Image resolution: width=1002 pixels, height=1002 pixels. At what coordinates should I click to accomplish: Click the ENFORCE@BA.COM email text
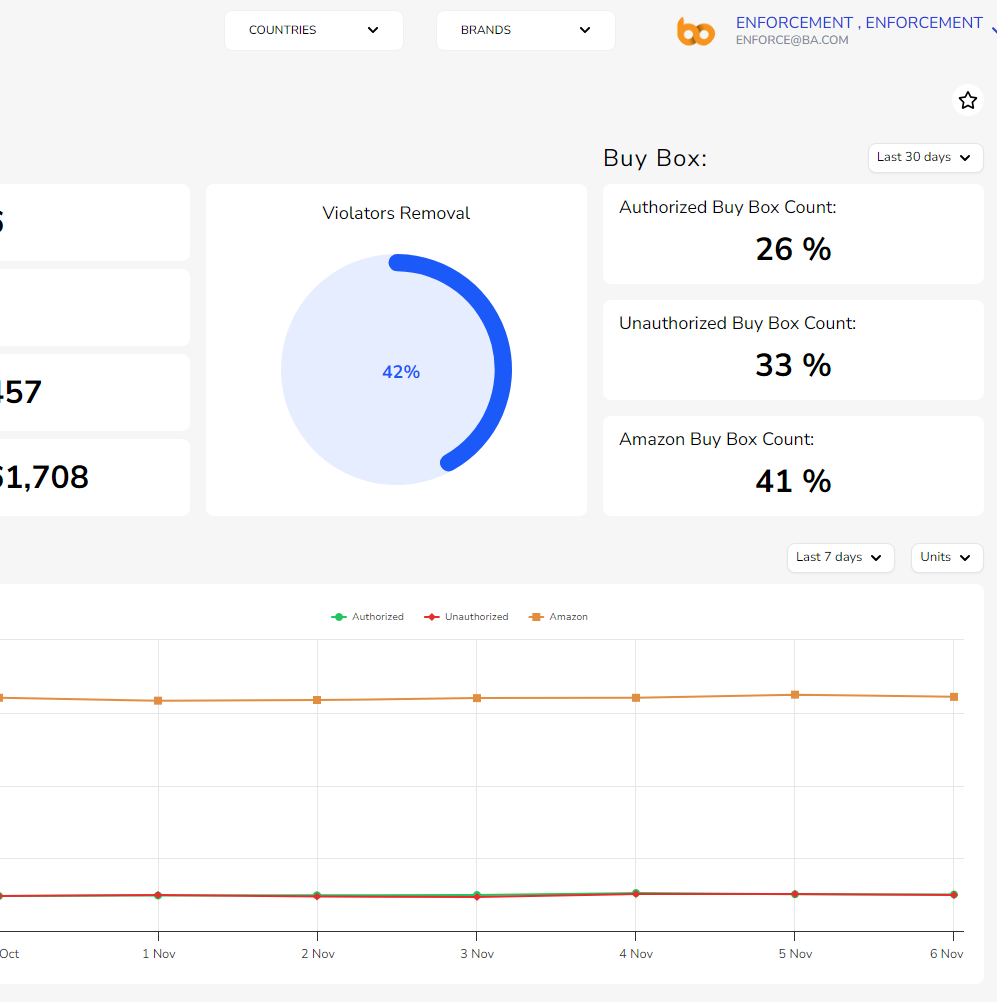pyautogui.click(x=792, y=41)
